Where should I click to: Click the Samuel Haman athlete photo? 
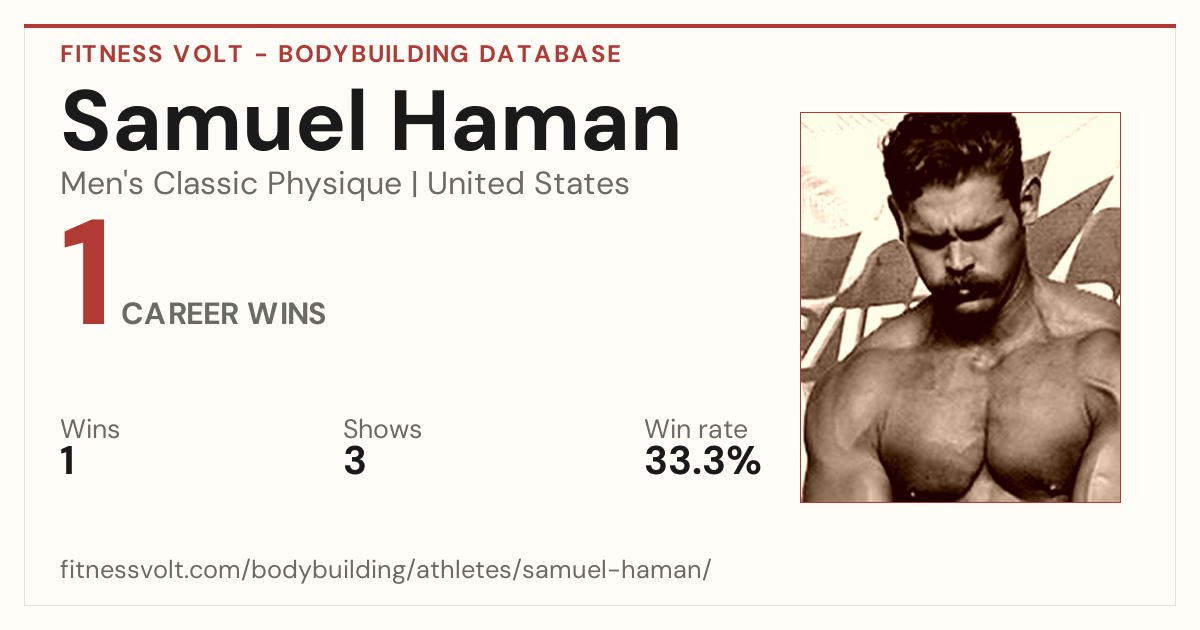(960, 307)
